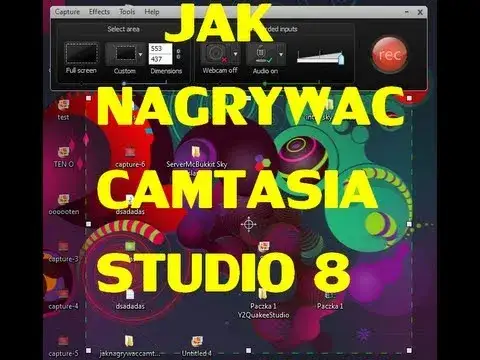The width and height of the screenshot is (480, 360).
Task: Select the Paczka 1 Y2QuakeeStudio folder icon
Action: (x=263, y=303)
